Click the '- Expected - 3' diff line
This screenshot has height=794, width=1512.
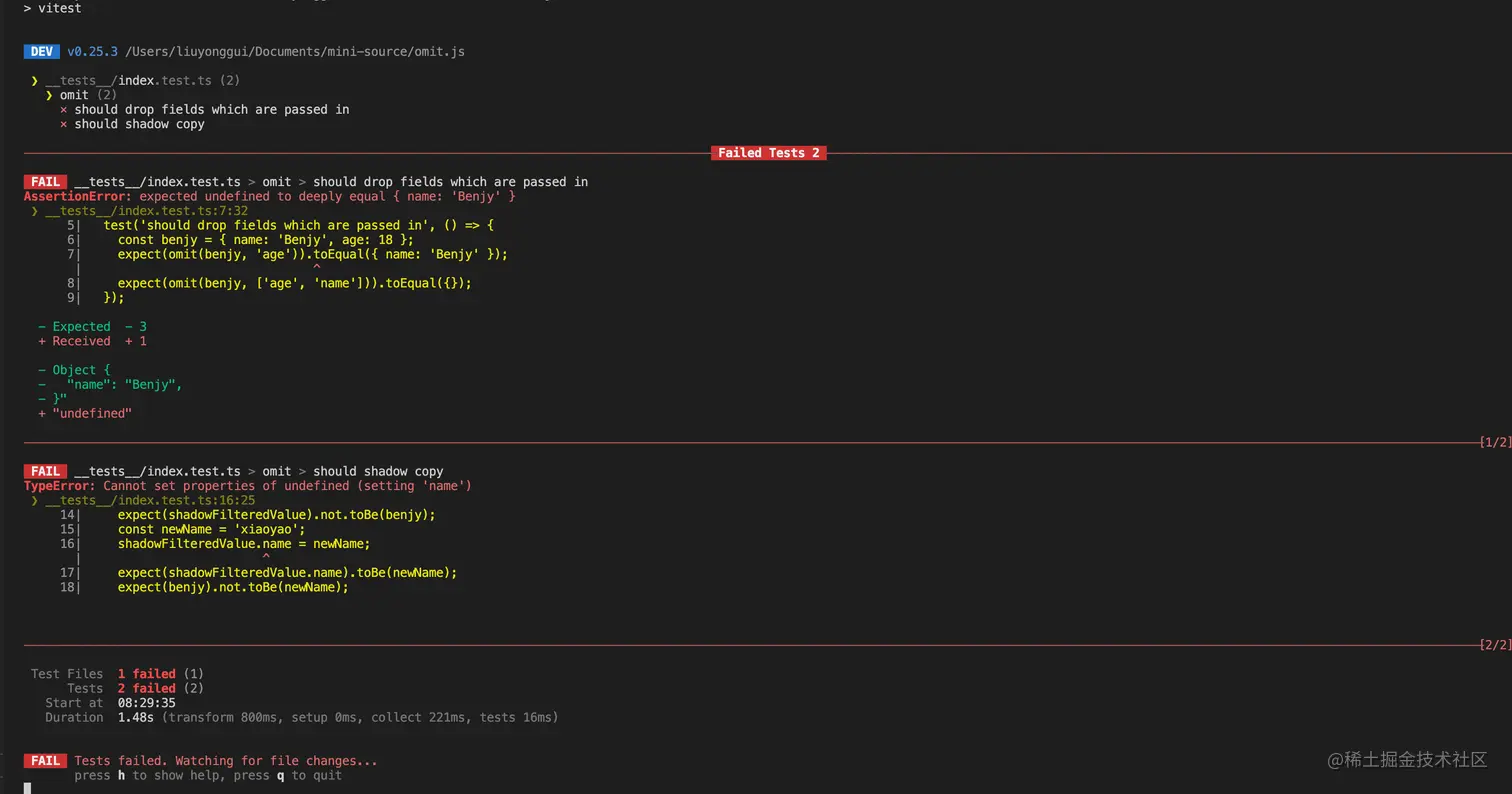(93, 326)
